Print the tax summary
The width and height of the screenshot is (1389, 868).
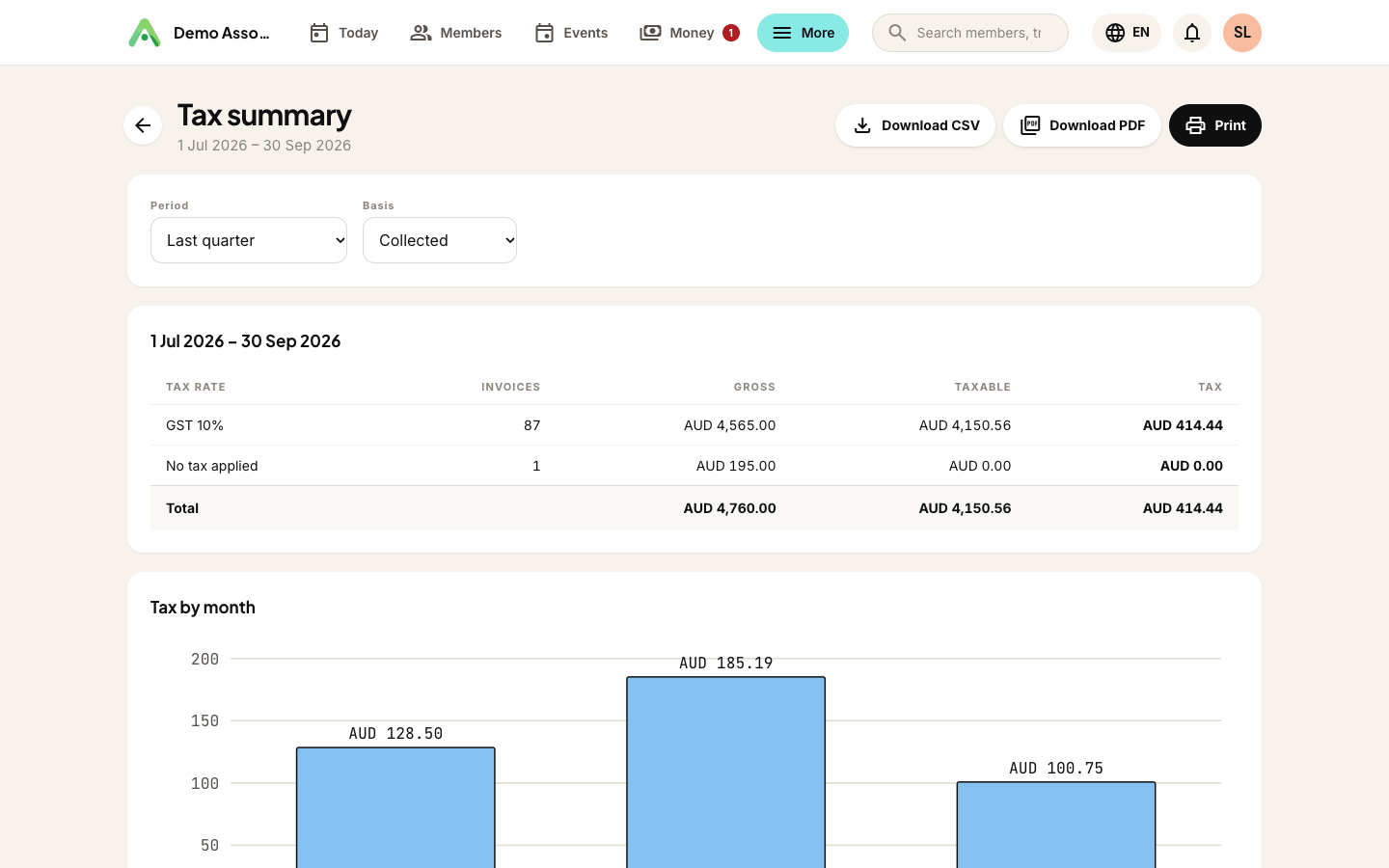point(1215,125)
